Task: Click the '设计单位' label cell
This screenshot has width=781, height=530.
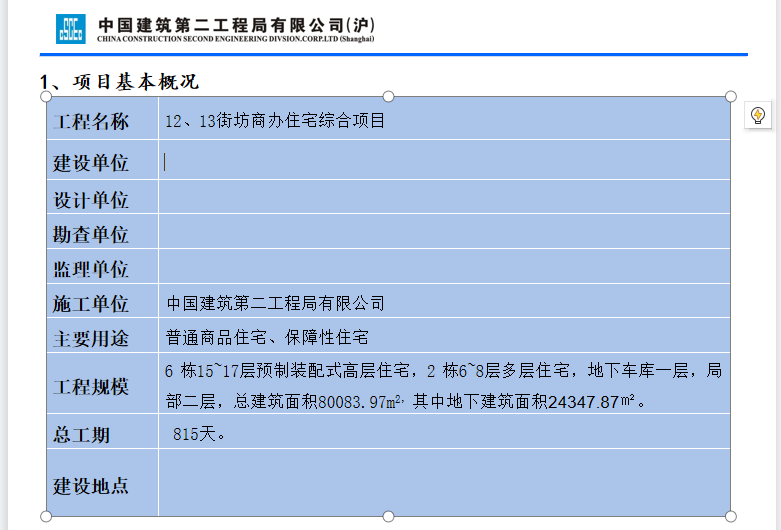Action: (103, 197)
